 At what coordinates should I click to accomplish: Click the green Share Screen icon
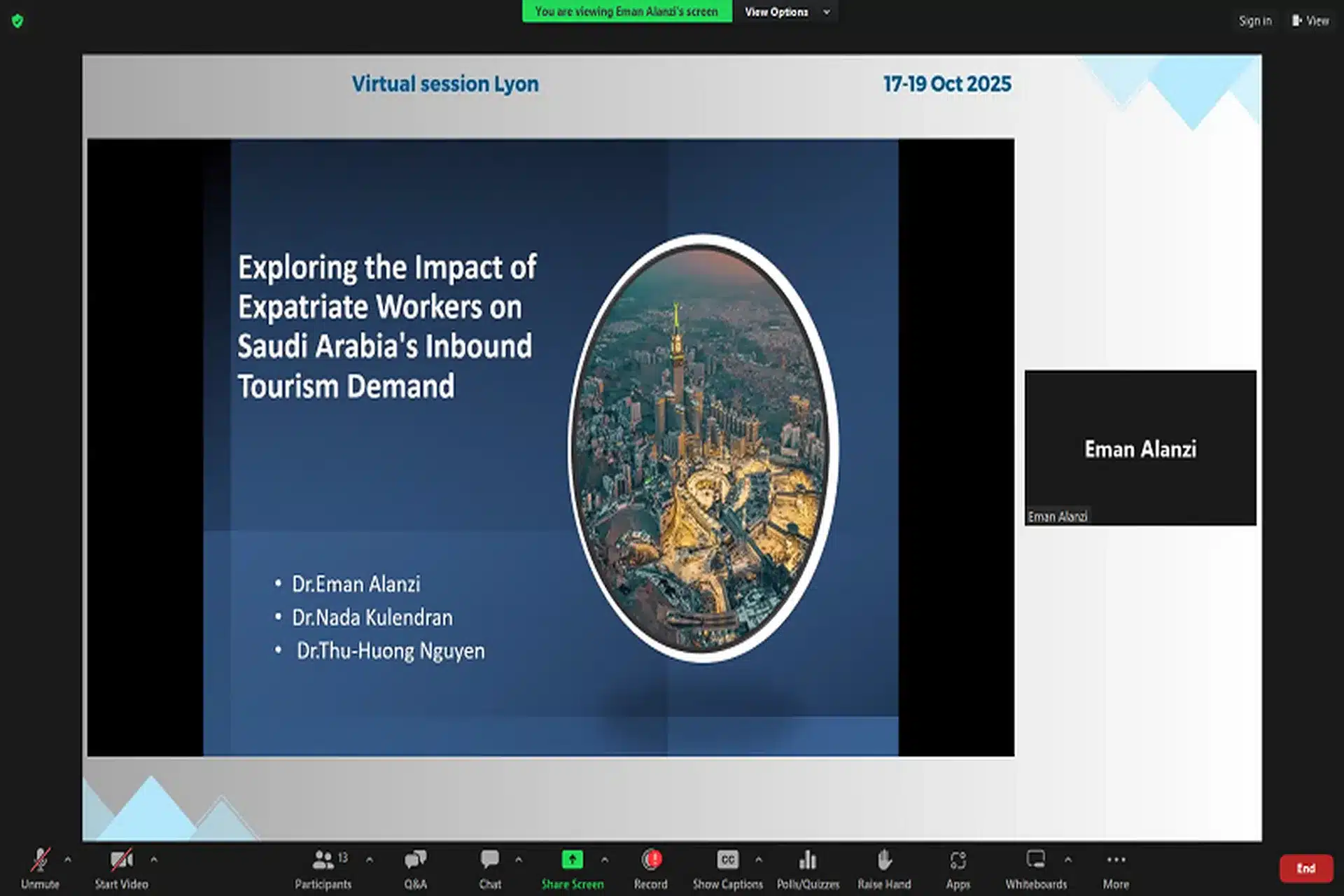[x=572, y=860]
